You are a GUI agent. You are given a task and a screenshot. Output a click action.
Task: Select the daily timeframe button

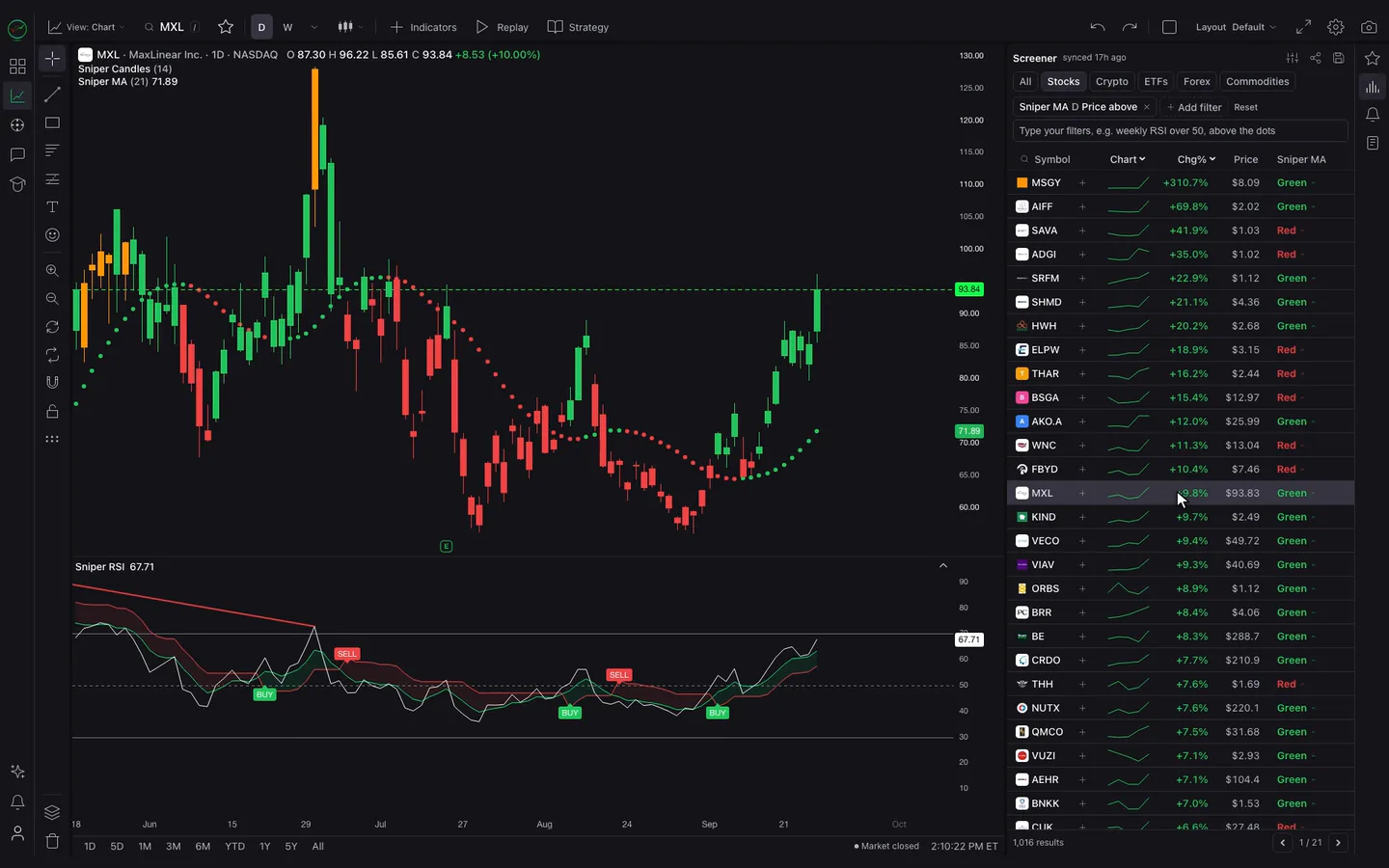click(261, 27)
